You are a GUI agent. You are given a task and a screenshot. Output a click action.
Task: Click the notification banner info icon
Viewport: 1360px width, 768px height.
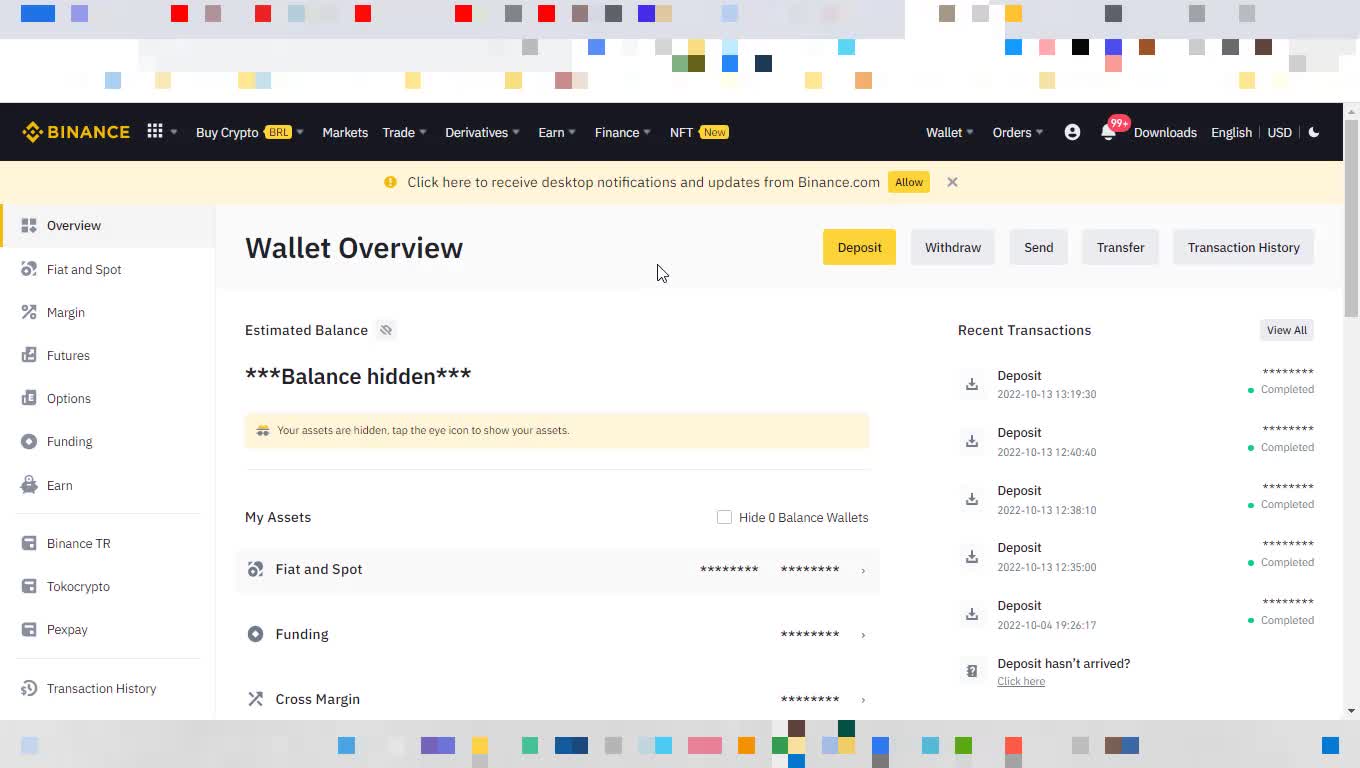[390, 182]
